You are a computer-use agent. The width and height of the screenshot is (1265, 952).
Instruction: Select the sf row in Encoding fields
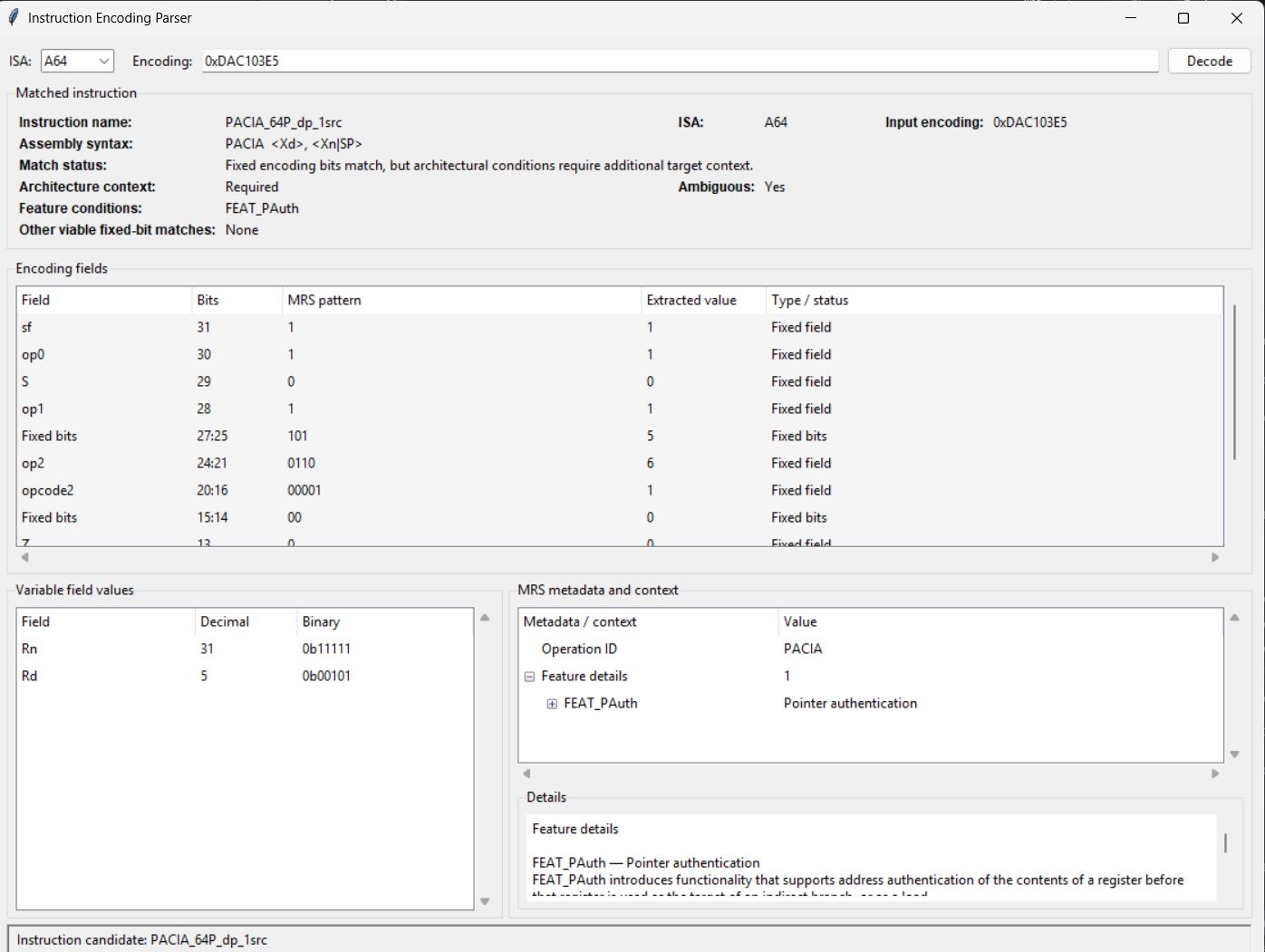point(620,327)
